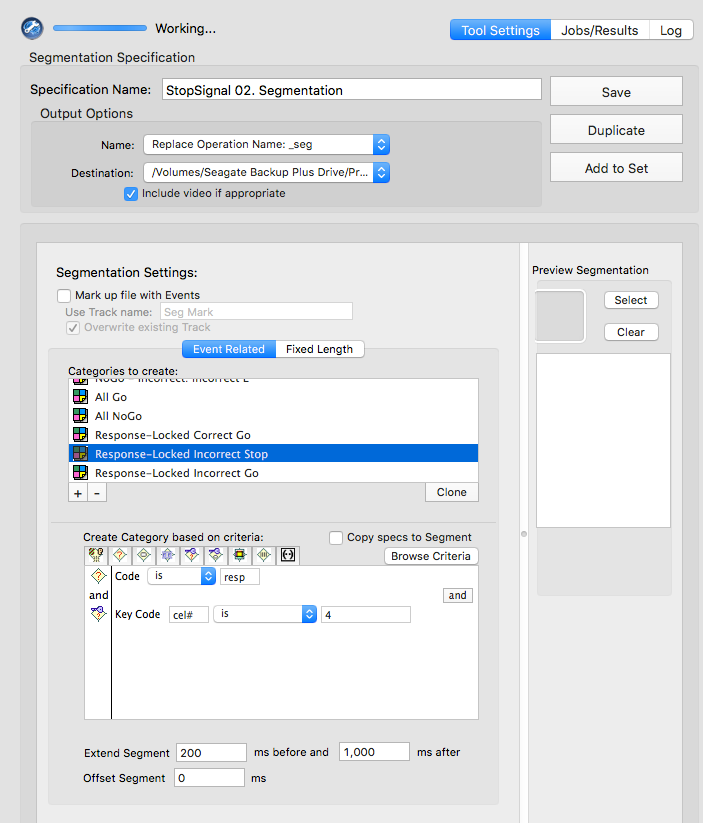Click the bracket grouping criteria icon
Viewport: 703px width, 823px height.
tap(288, 555)
